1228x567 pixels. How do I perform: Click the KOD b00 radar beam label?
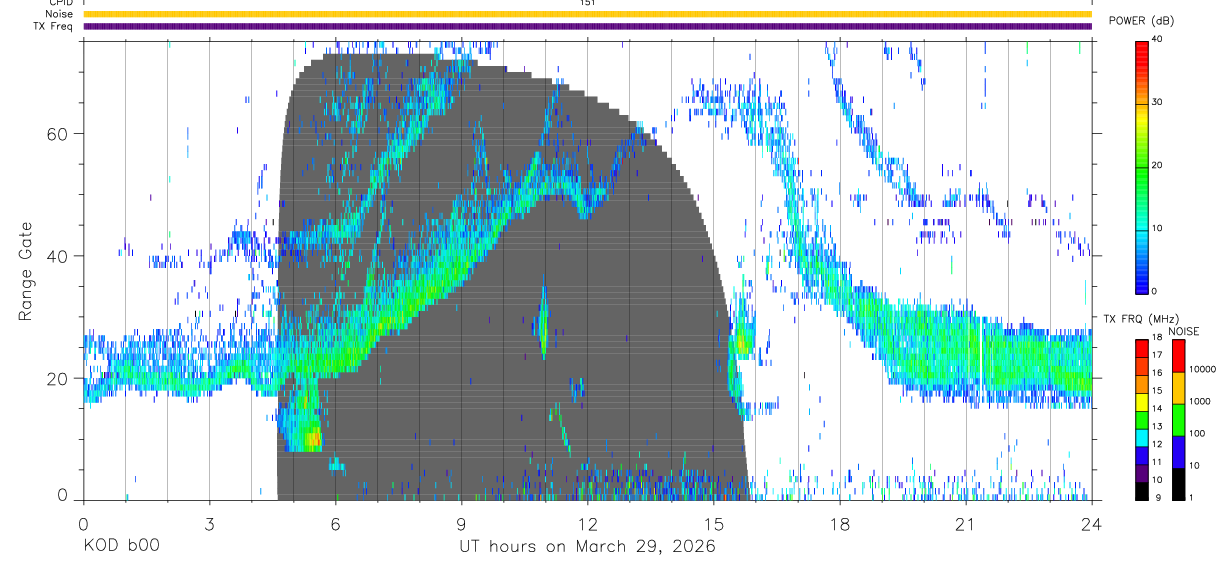[121, 547]
